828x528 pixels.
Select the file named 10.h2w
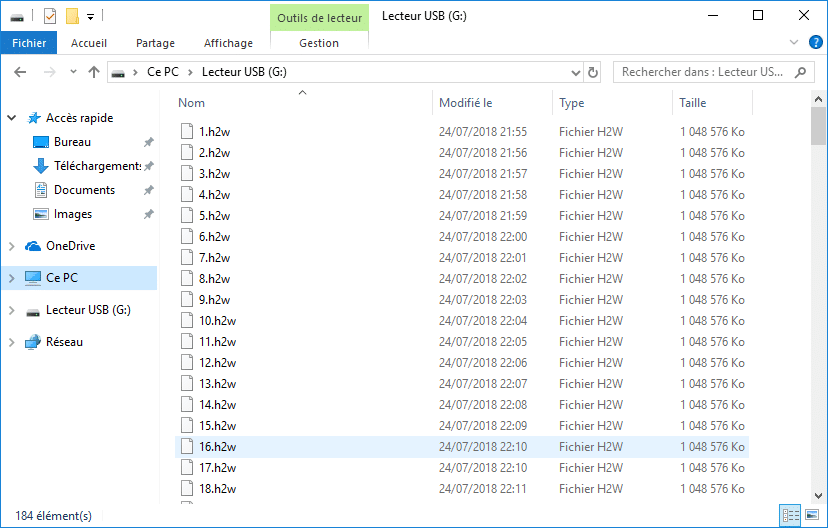point(218,321)
